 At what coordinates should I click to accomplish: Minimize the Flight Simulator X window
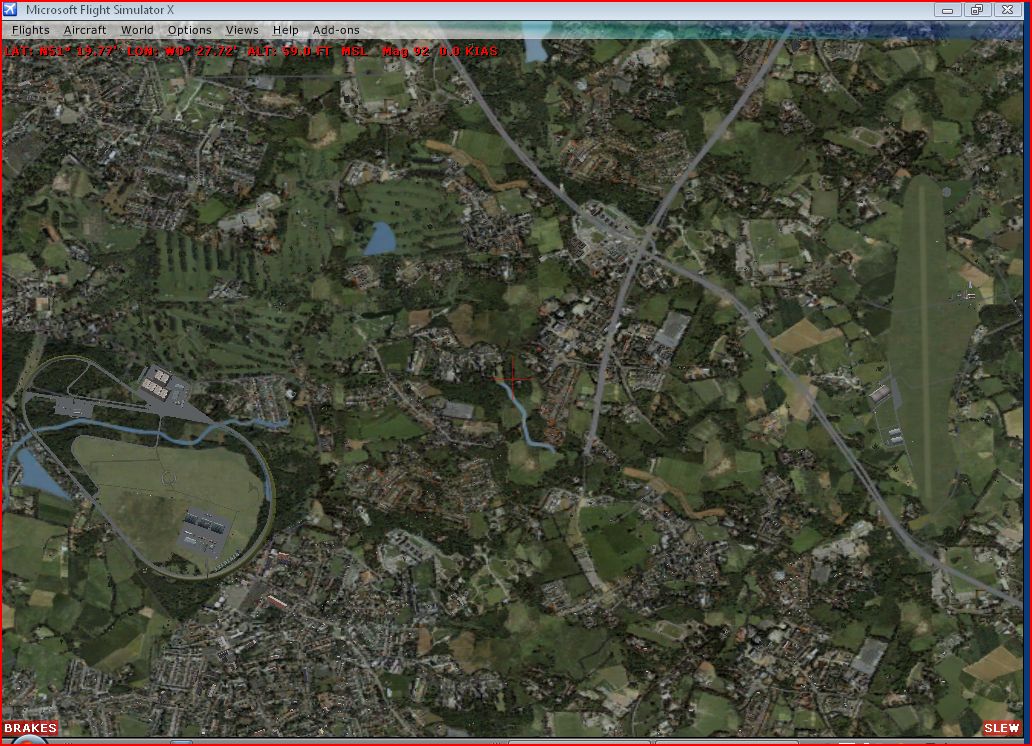[948, 10]
